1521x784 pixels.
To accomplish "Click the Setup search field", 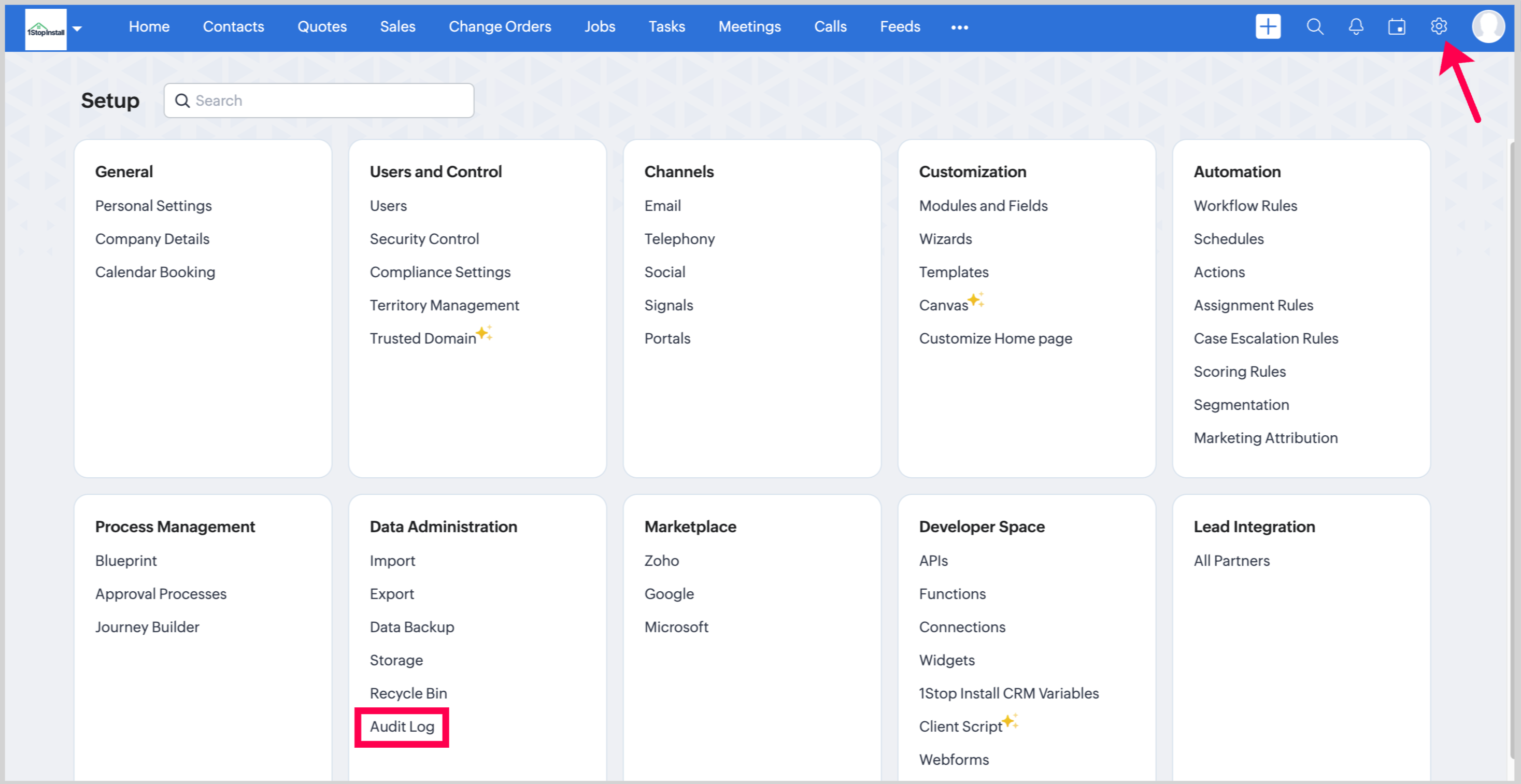I will coord(319,101).
